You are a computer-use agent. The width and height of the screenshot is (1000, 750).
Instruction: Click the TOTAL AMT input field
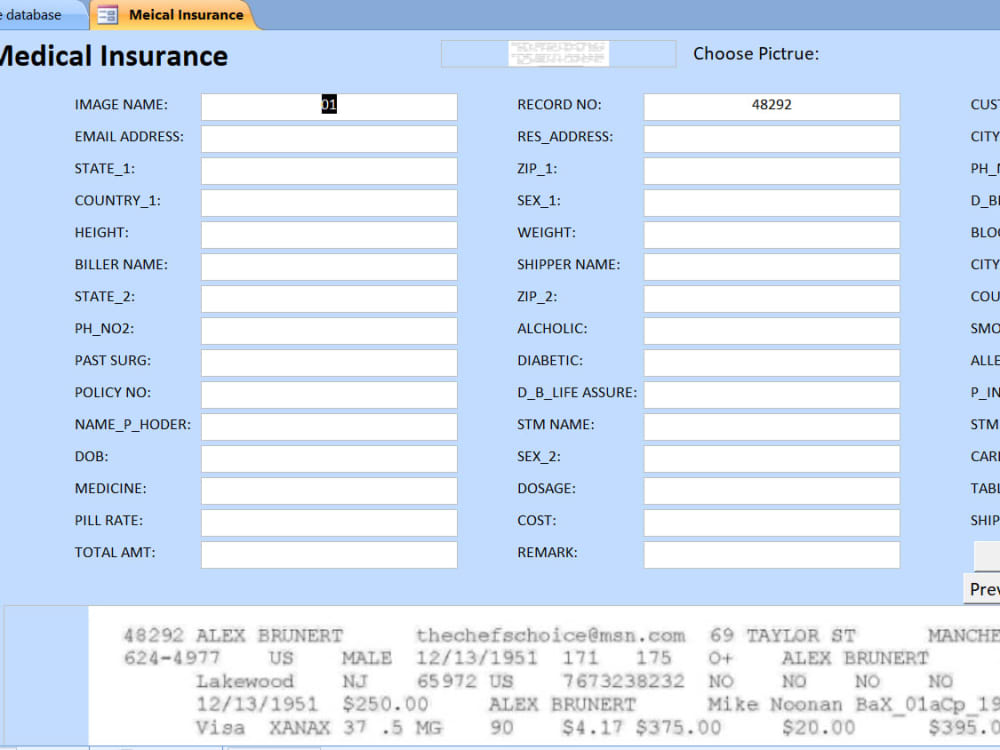329,555
